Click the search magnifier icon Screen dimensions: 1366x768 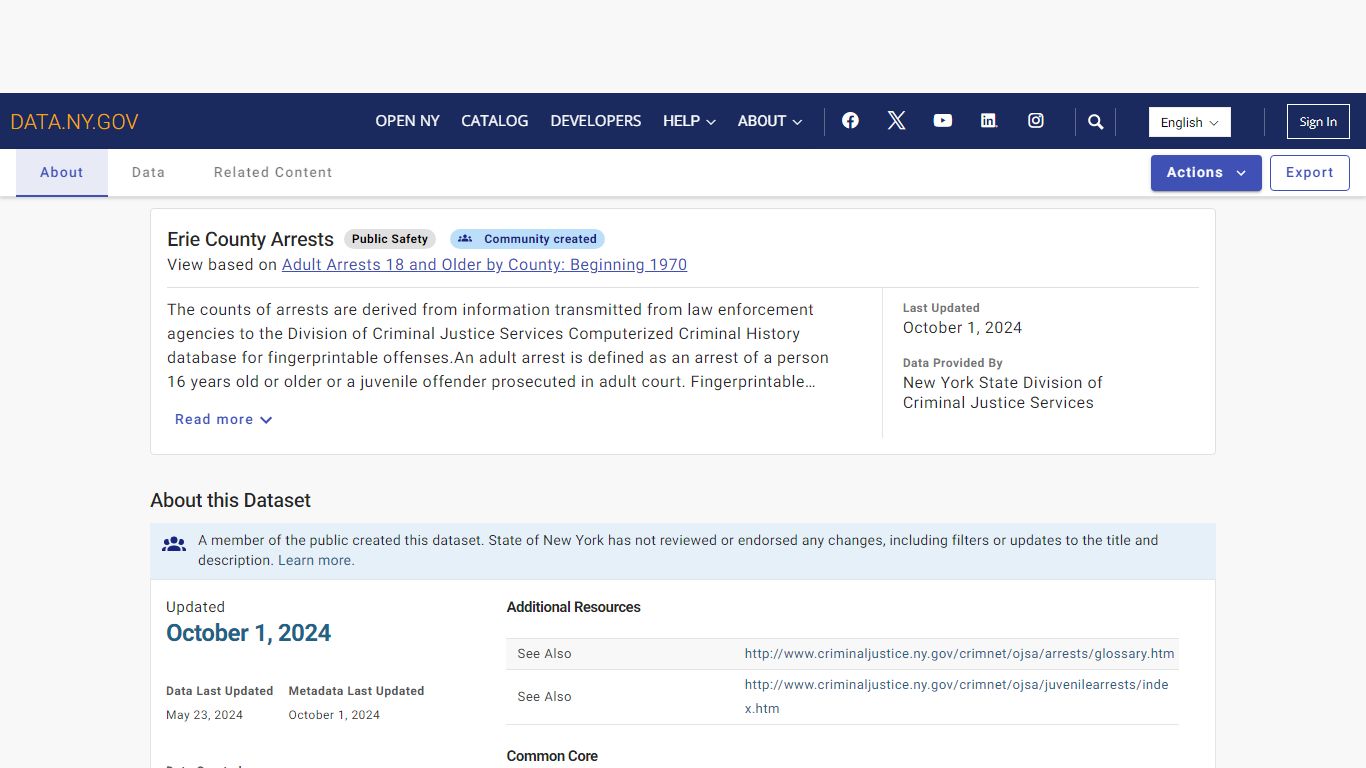[x=1096, y=122]
